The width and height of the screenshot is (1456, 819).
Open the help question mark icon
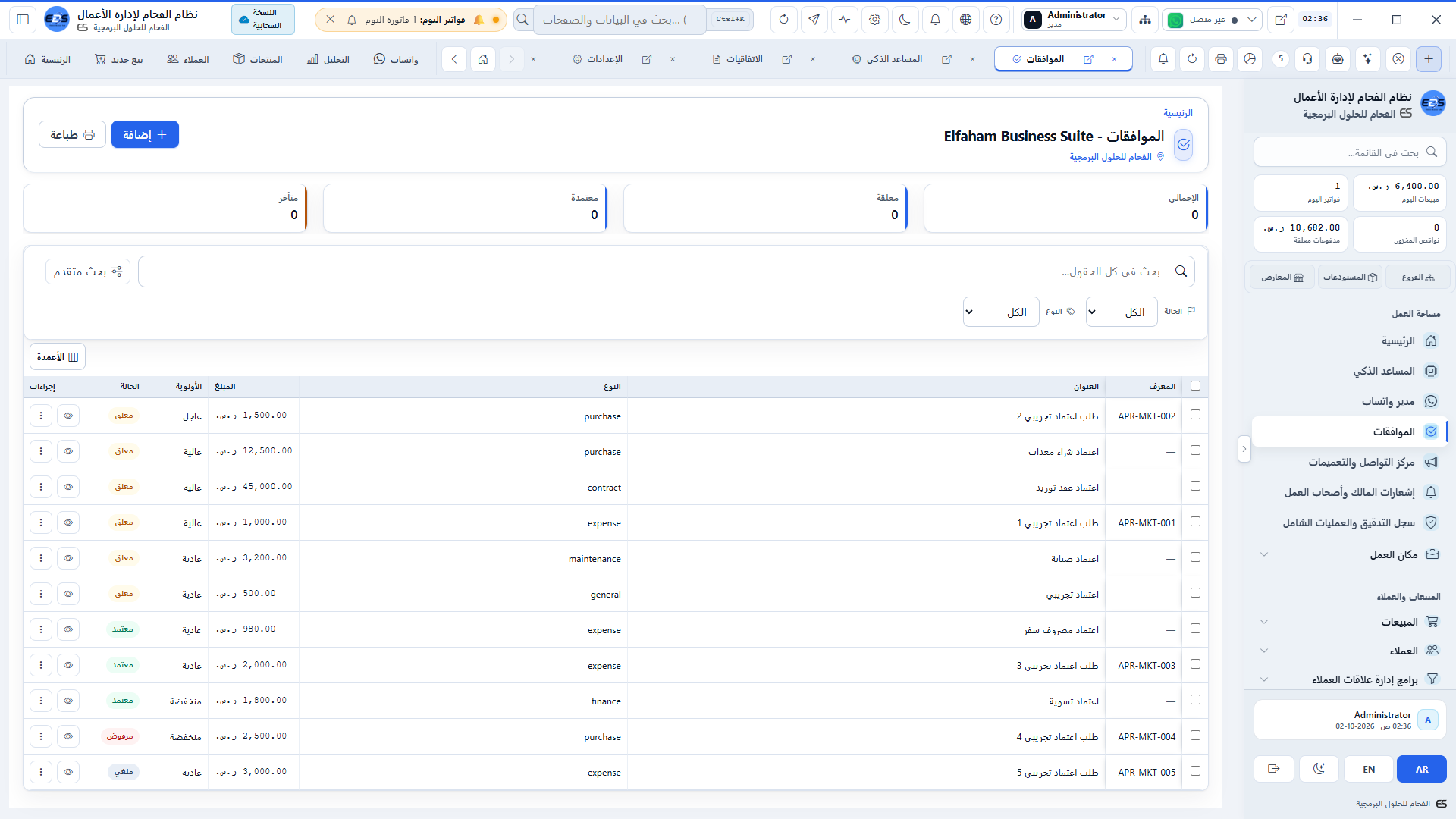(996, 20)
